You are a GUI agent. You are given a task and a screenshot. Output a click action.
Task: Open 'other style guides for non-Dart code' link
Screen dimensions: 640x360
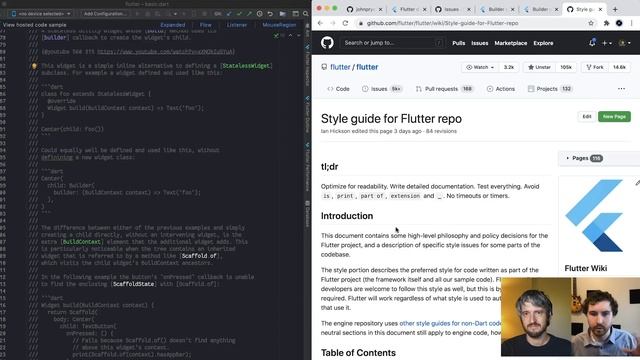click(x=450, y=323)
